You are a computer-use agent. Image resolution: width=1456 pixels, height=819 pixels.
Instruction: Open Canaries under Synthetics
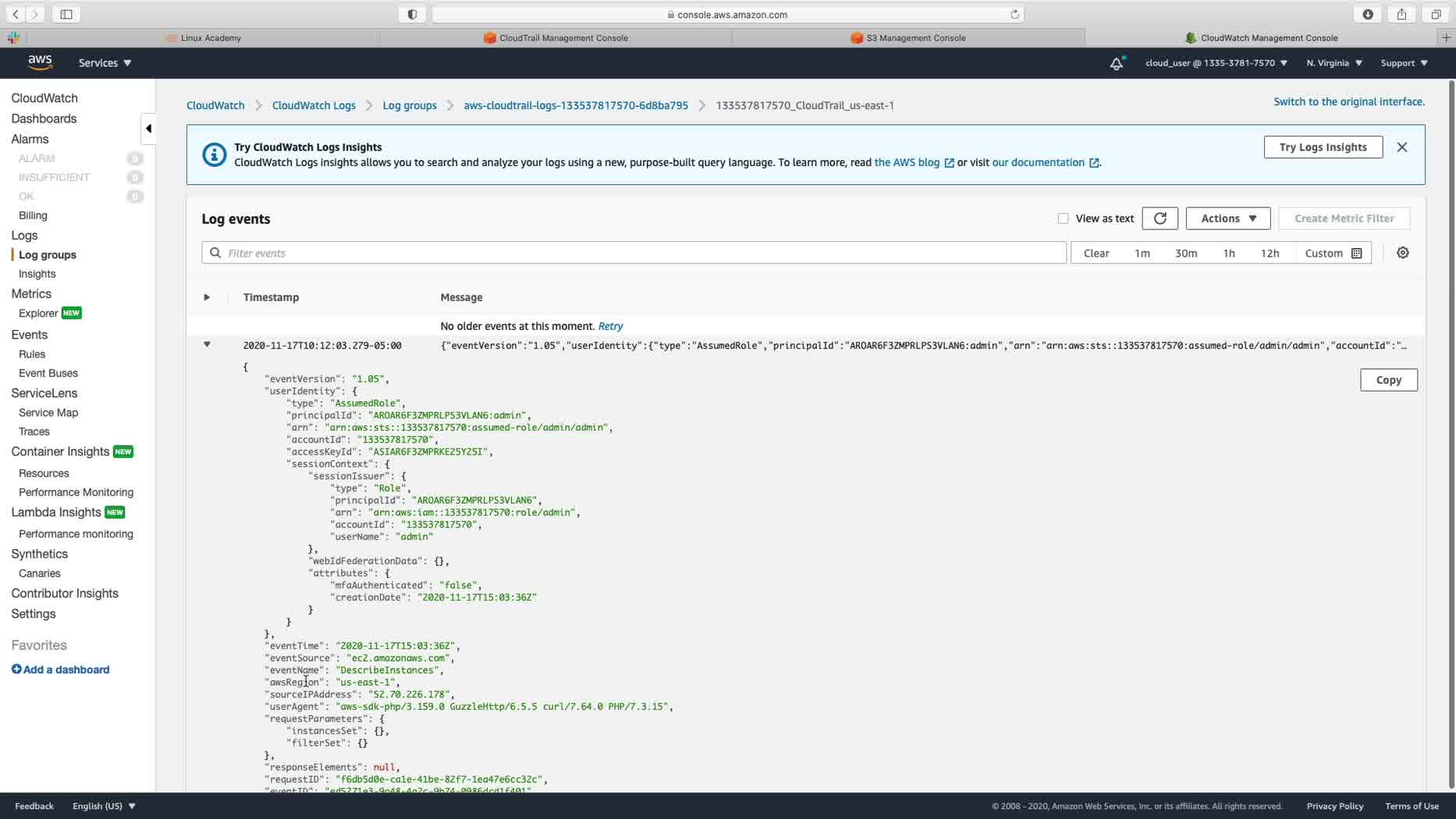point(40,573)
